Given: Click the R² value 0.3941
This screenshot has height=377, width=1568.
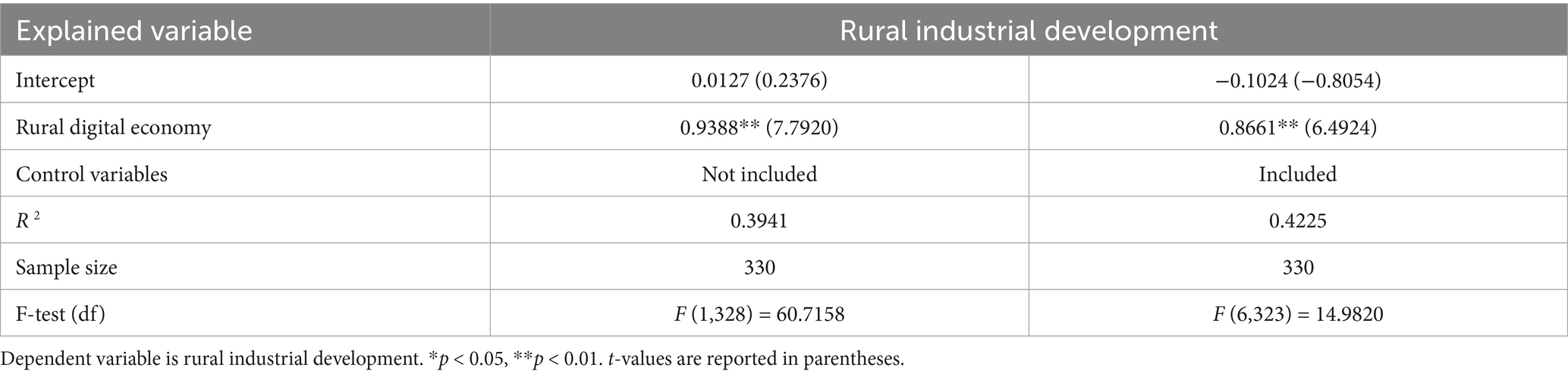Looking at the screenshot, I should point(759,221).
